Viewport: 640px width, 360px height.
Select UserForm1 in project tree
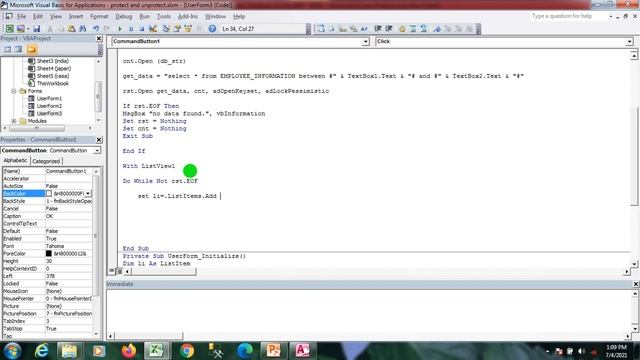click(49, 98)
